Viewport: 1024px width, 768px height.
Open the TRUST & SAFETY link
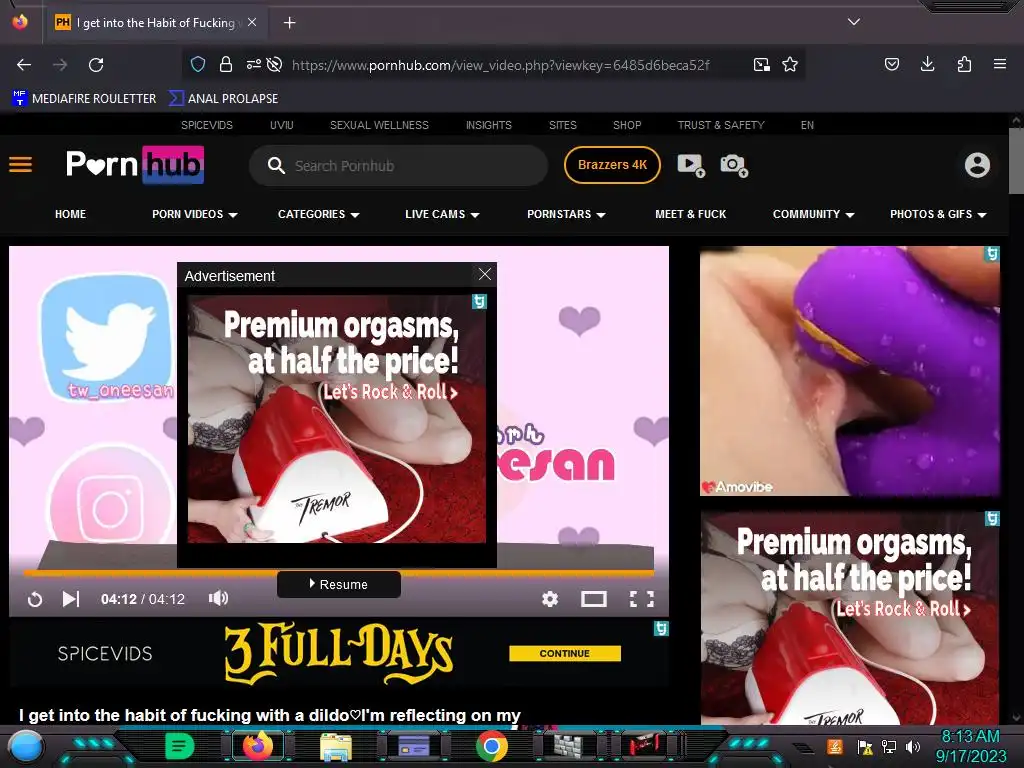coord(720,125)
